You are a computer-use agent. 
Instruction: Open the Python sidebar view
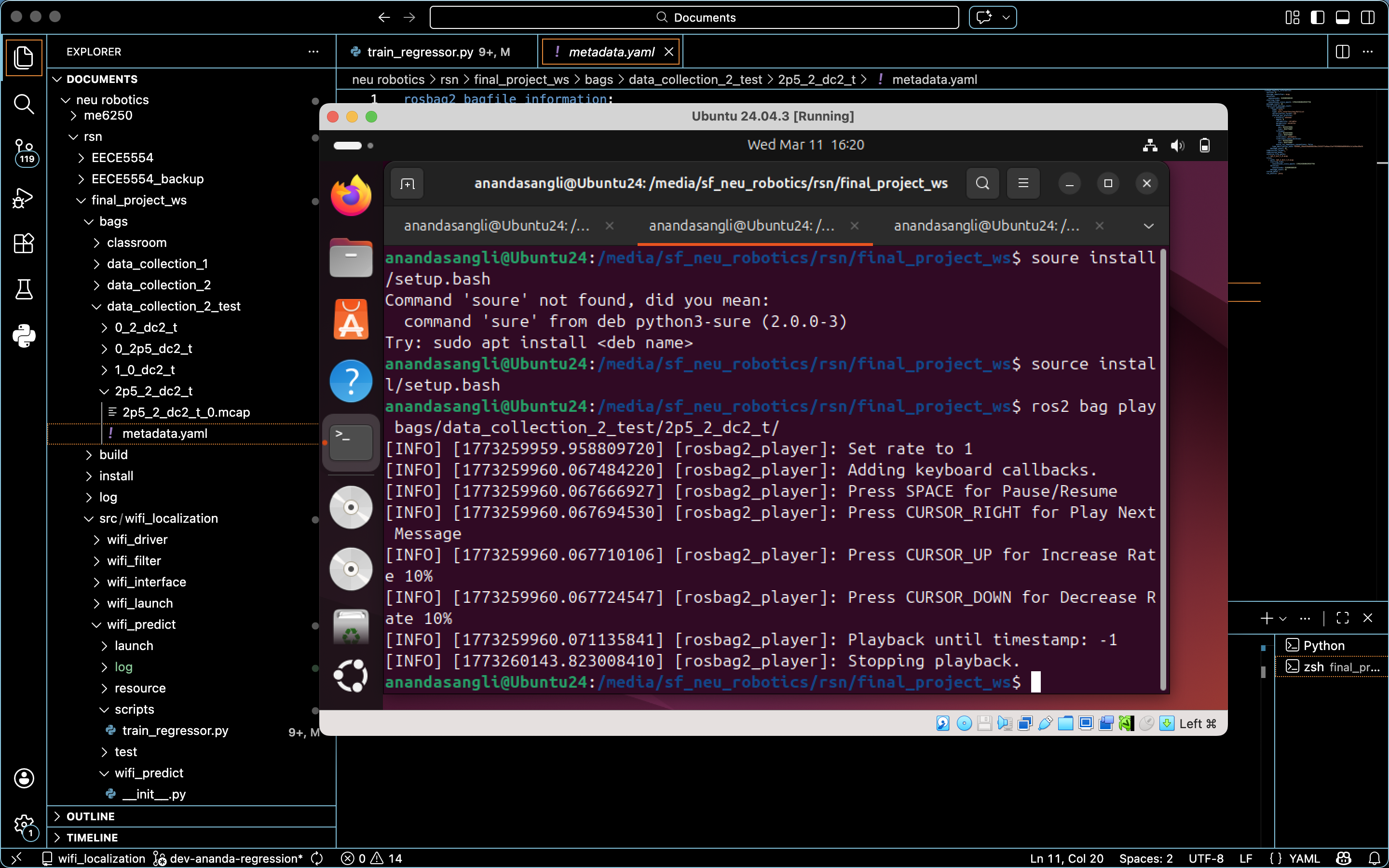tap(24, 336)
